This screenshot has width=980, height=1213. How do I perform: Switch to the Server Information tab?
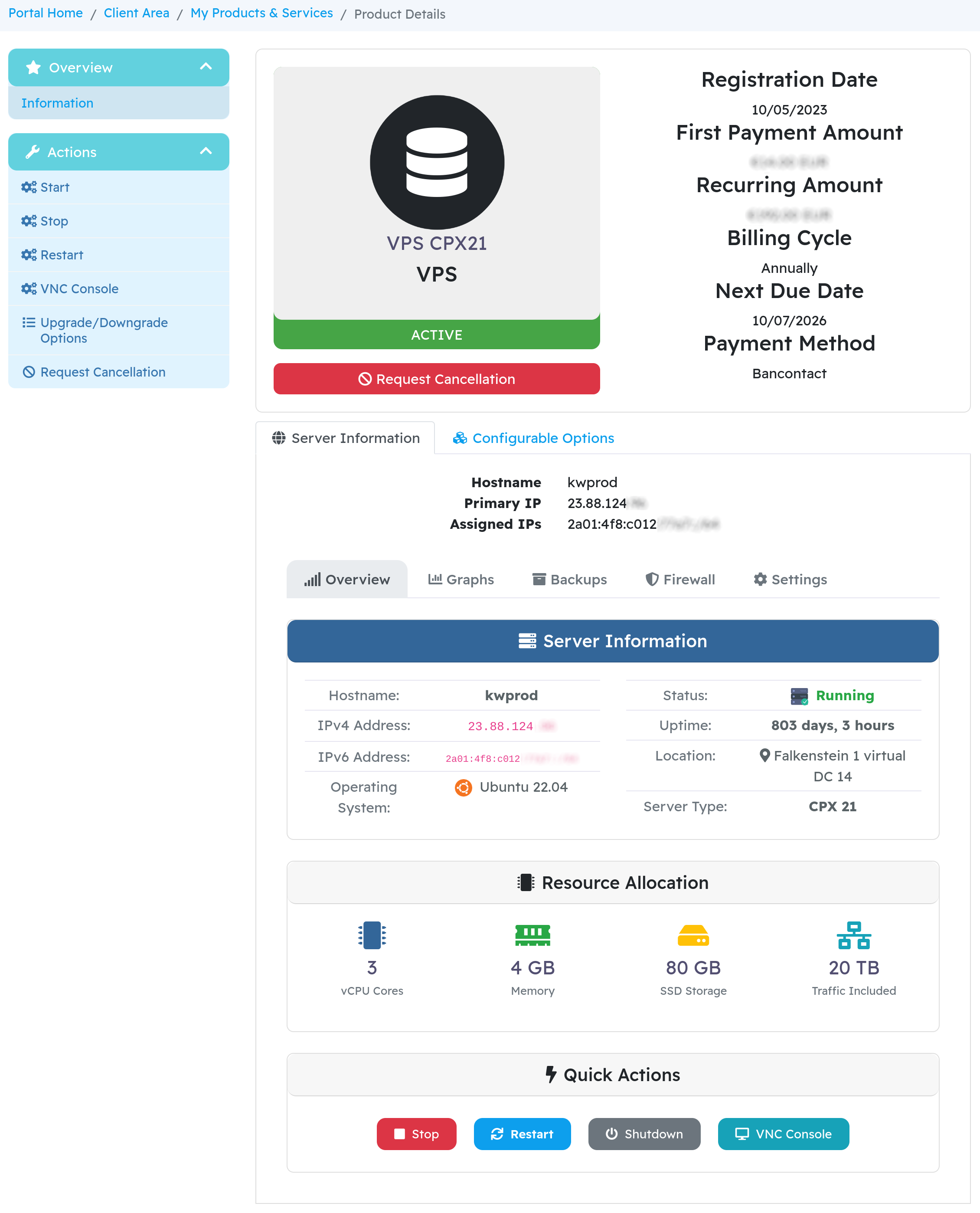coord(346,438)
